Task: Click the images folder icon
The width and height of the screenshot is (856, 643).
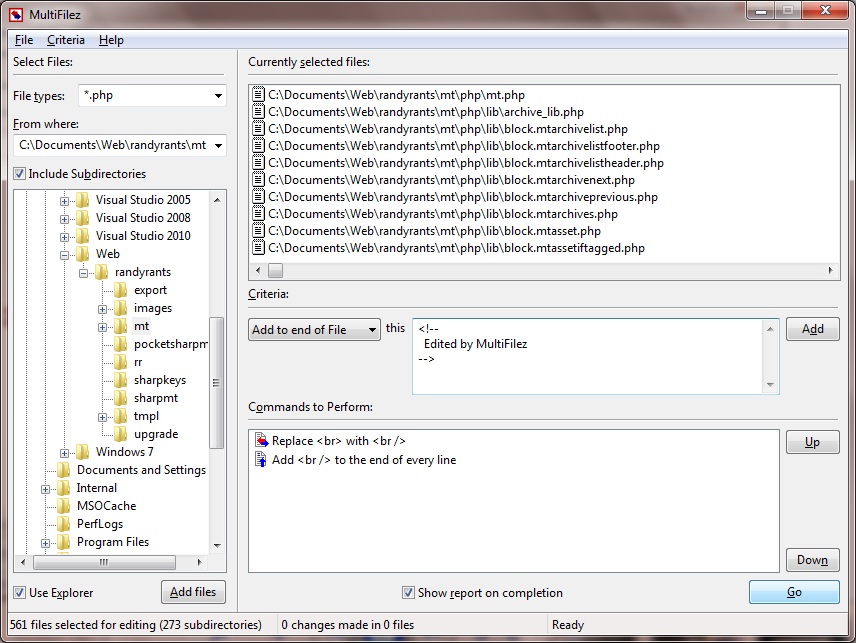Action: point(121,308)
